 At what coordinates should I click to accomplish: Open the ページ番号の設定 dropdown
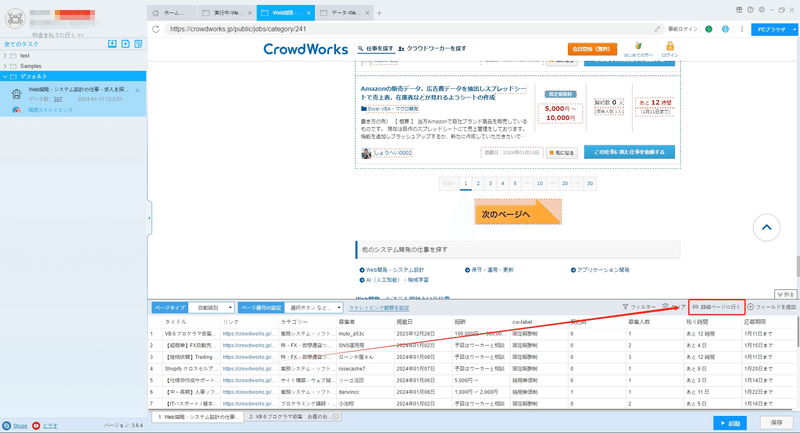tap(314, 308)
